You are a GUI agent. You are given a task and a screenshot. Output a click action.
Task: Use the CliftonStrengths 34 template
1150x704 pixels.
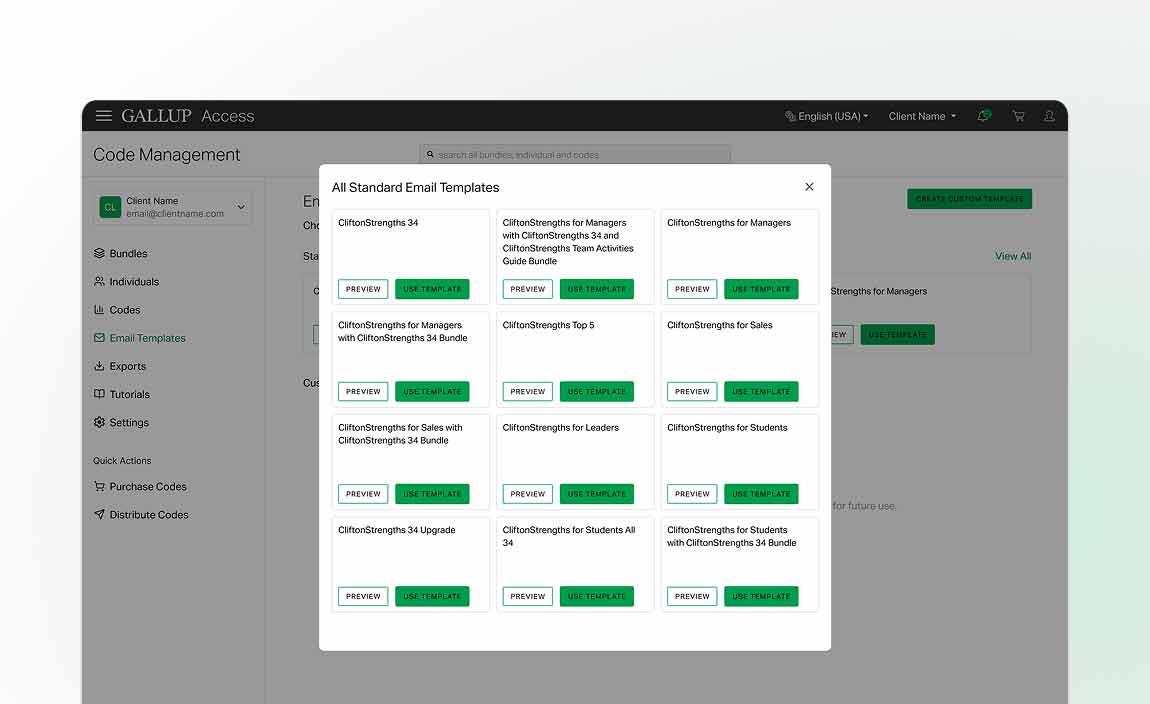point(432,289)
